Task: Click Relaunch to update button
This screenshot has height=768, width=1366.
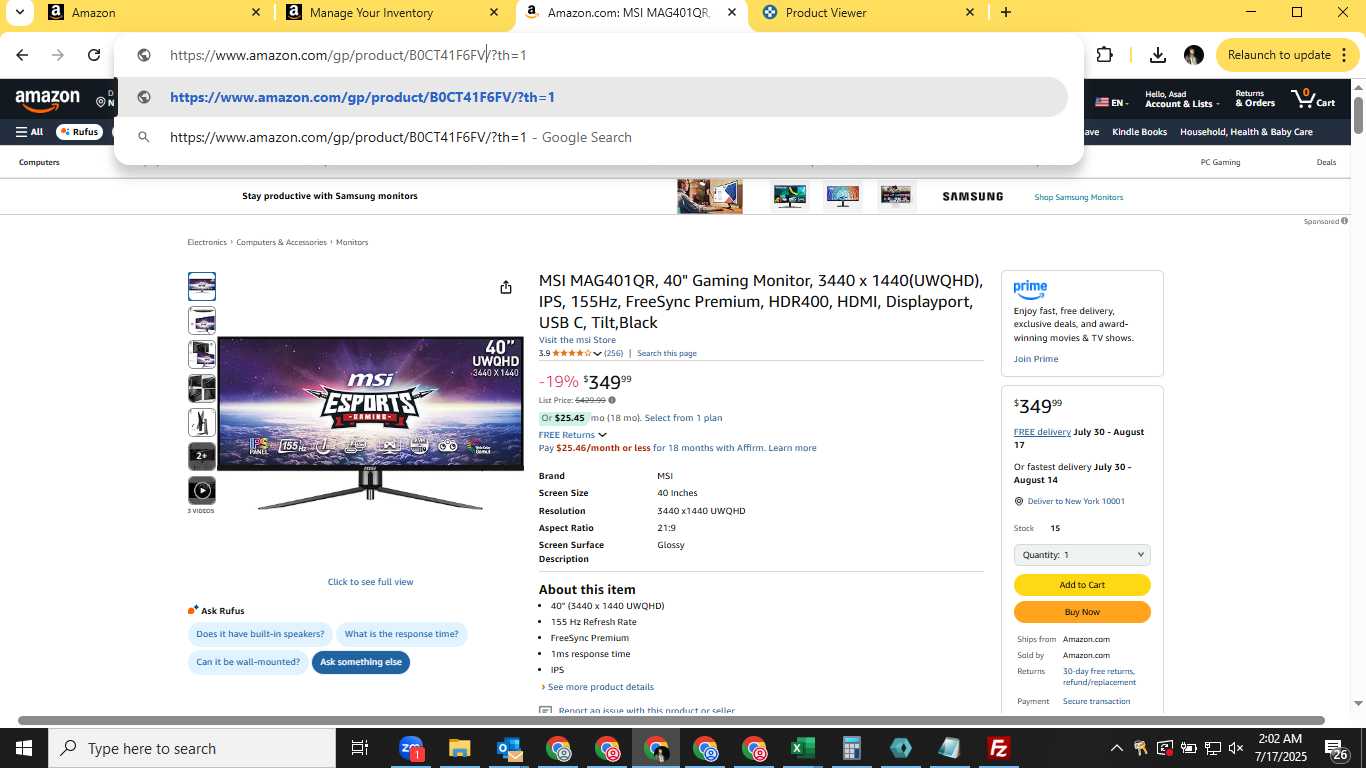Action: tap(1281, 55)
